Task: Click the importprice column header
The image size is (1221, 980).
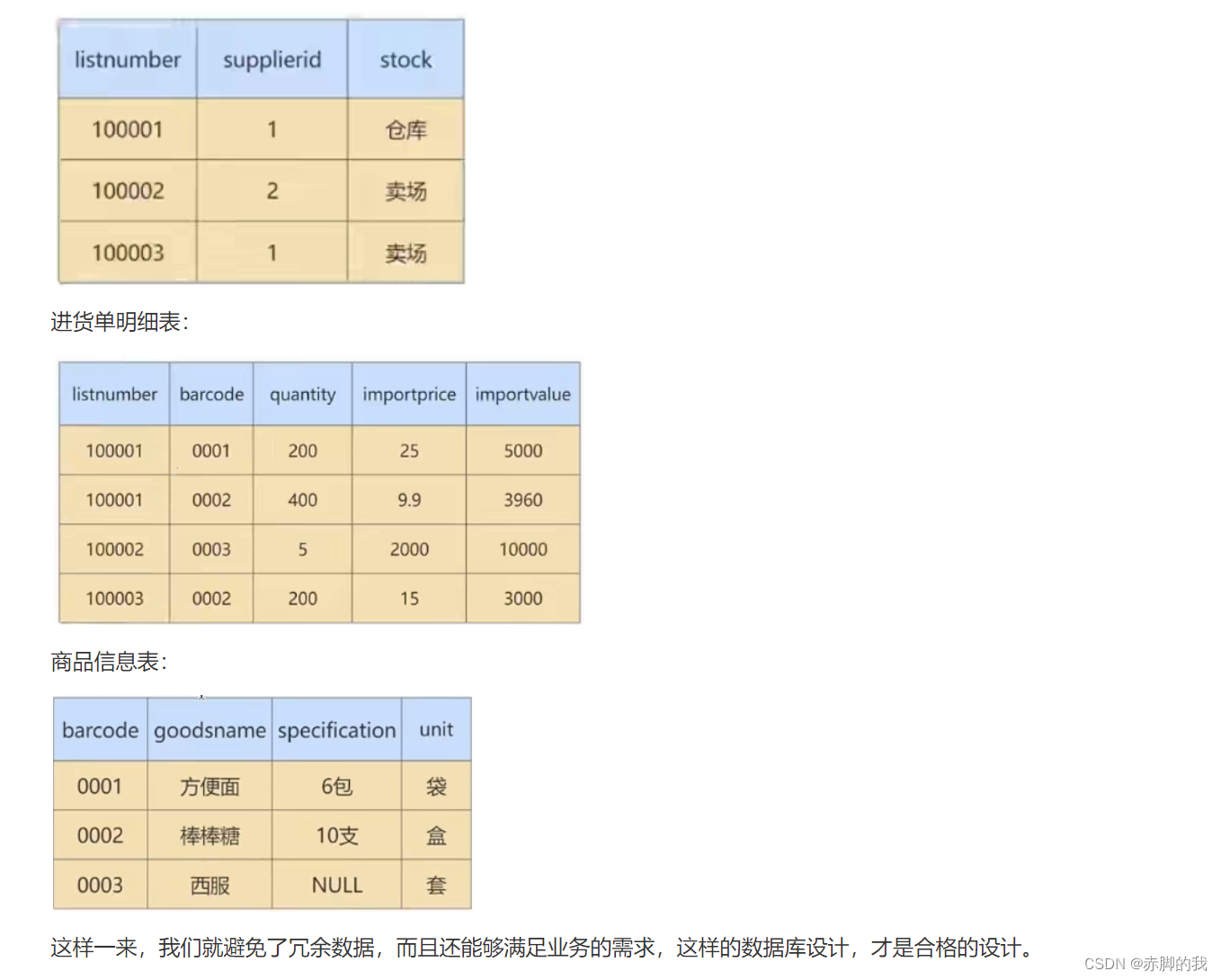Action: coord(408,394)
